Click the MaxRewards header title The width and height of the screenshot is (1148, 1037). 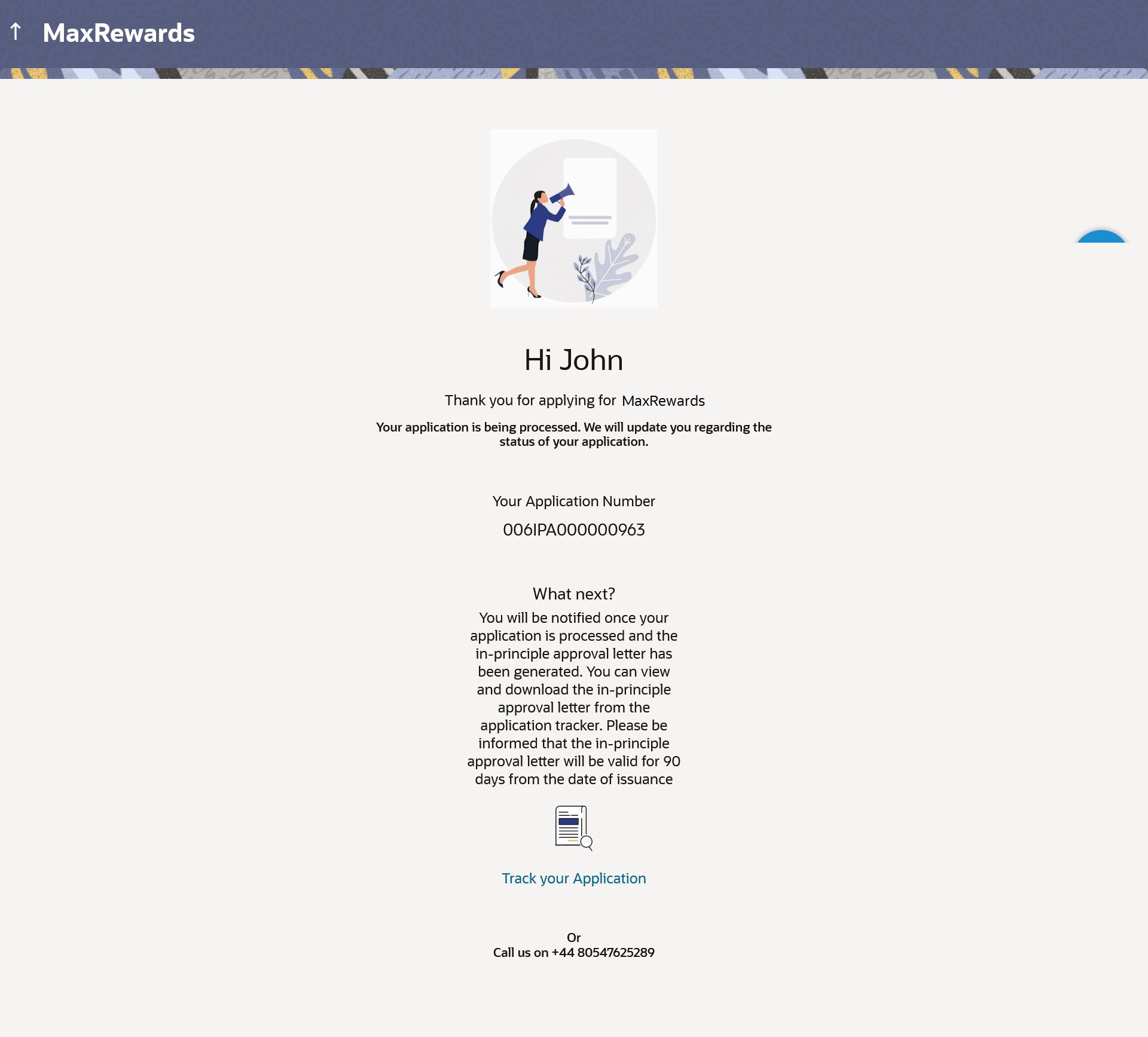(118, 33)
